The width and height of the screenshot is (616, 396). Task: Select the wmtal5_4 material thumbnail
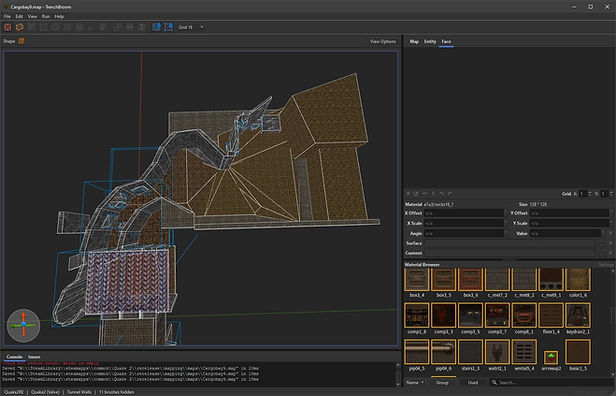point(524,352)
